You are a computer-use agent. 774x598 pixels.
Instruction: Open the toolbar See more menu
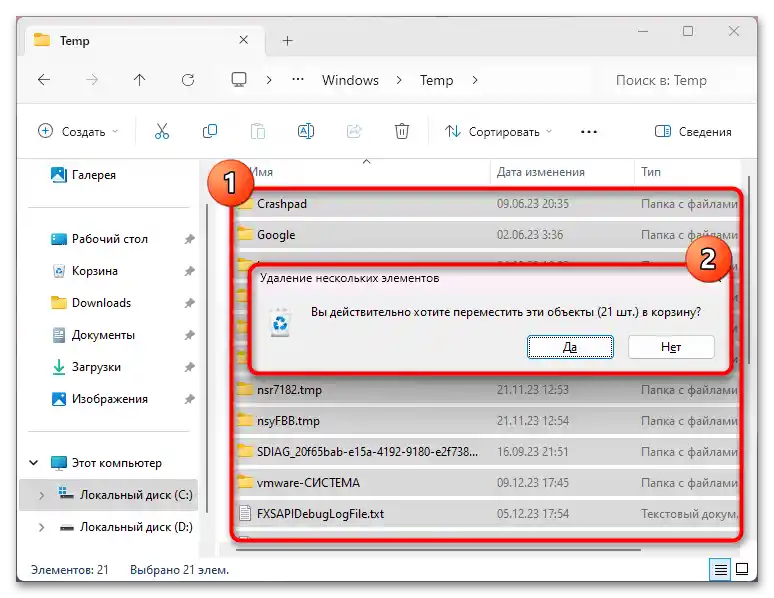click(589, 132)
